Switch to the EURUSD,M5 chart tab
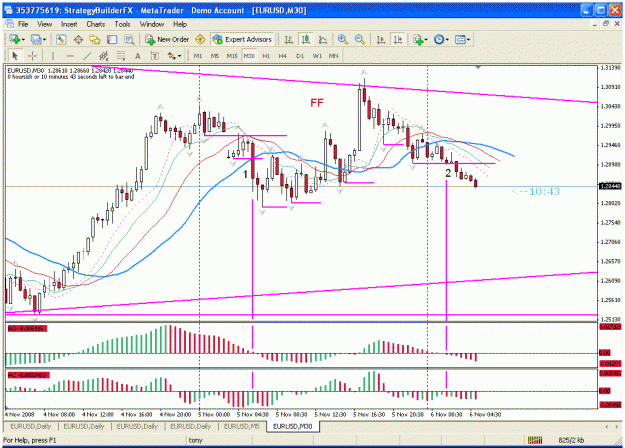The width and height of the screenshot is (625, 448). pos(242,426)
